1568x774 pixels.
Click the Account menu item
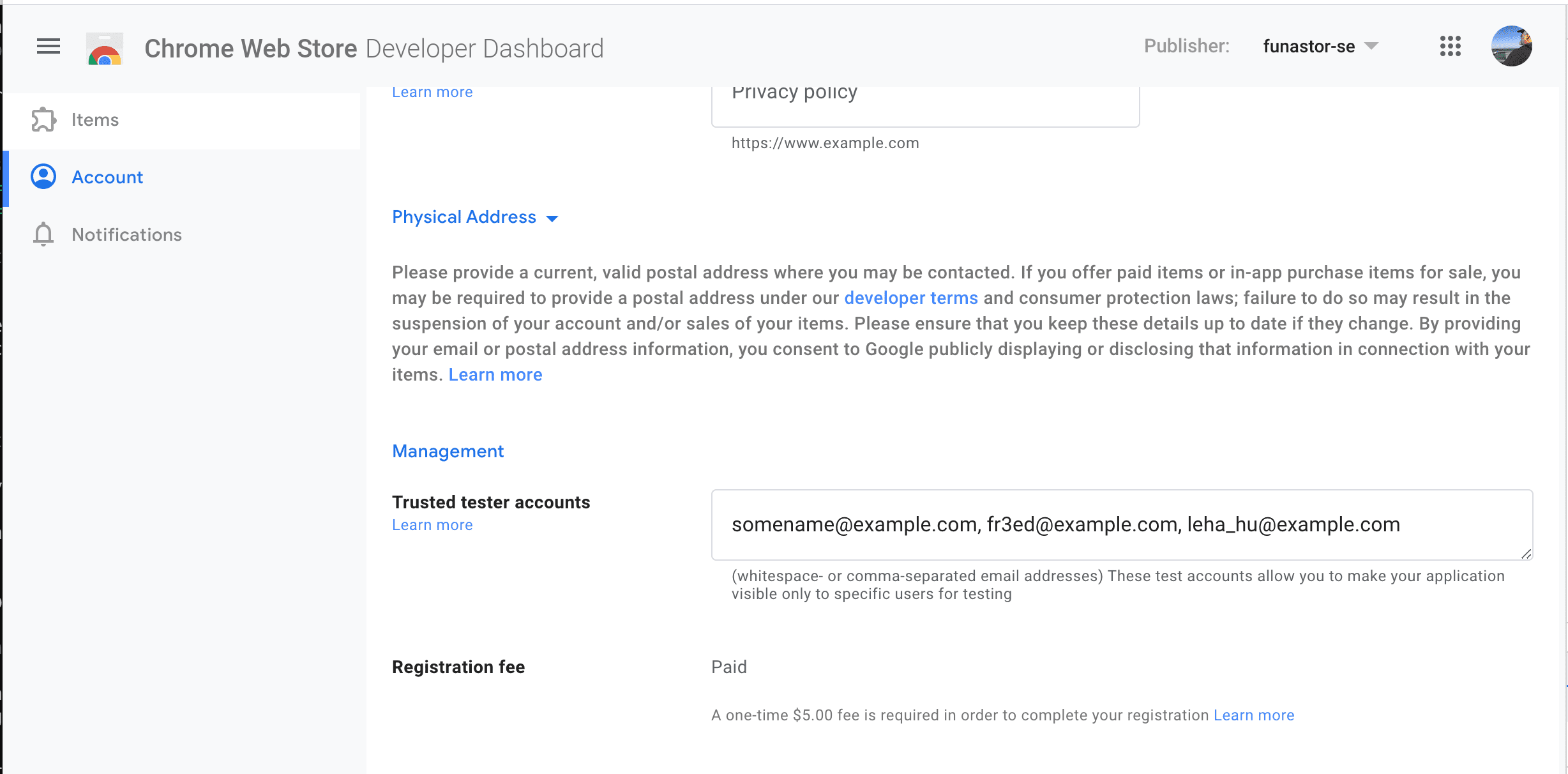coord(107,177)
